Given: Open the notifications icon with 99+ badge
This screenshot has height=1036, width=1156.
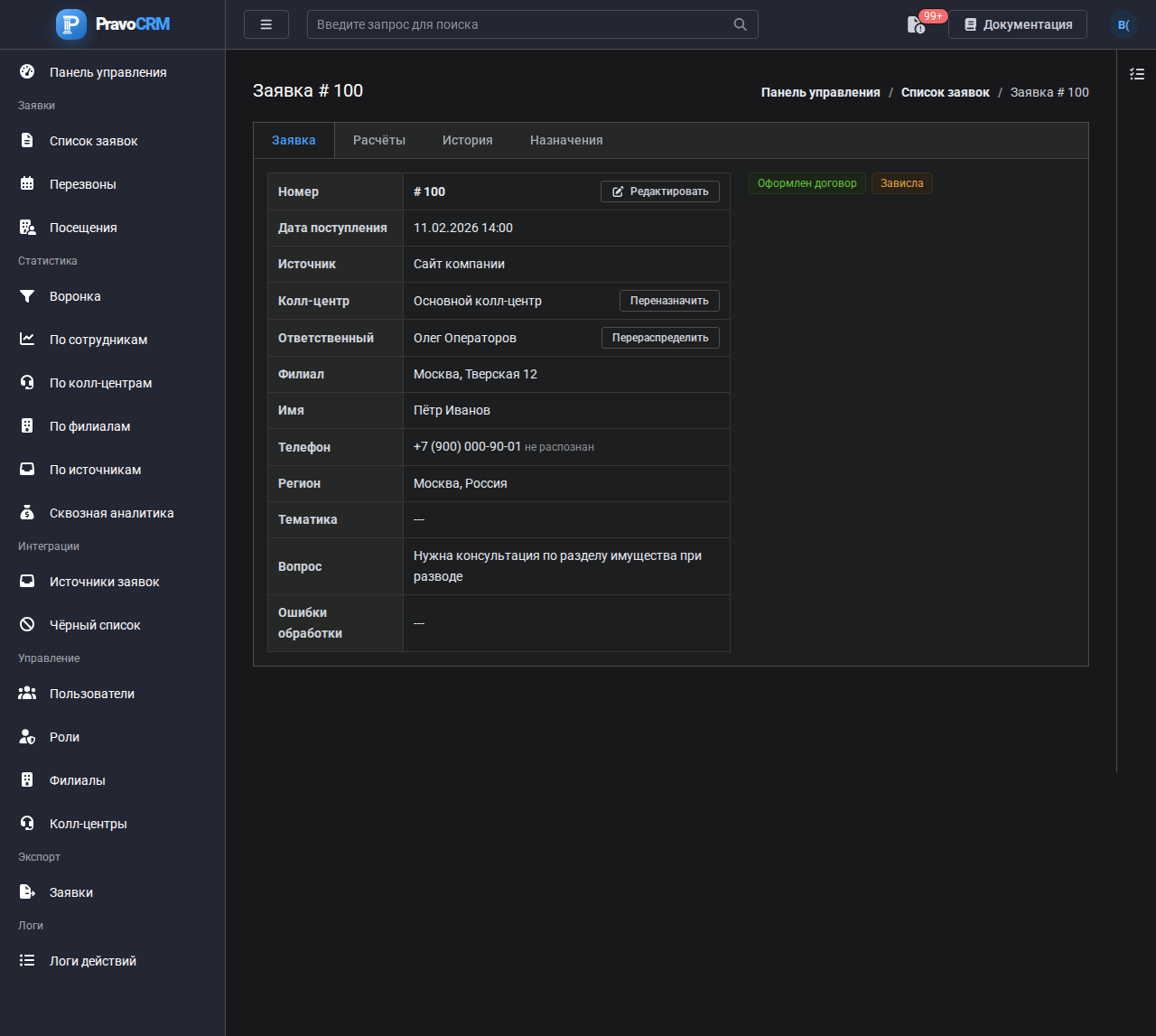Looking at the screenshot, I should [916, 24].
